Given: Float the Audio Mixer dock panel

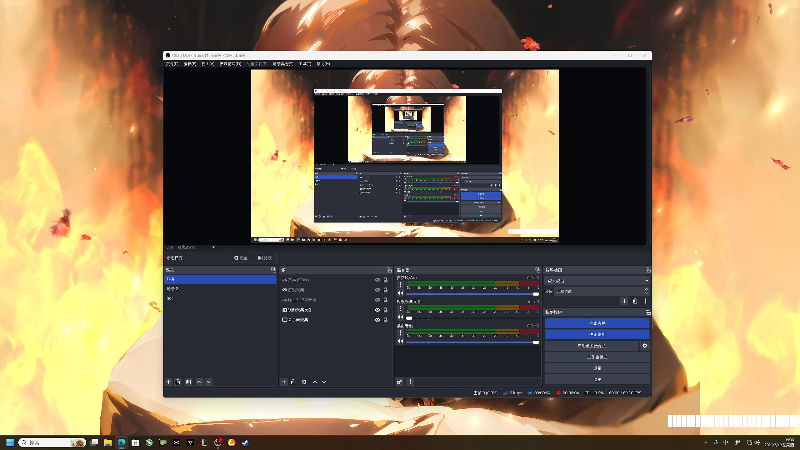Looking at the screenshot, I should pos(537,269).
